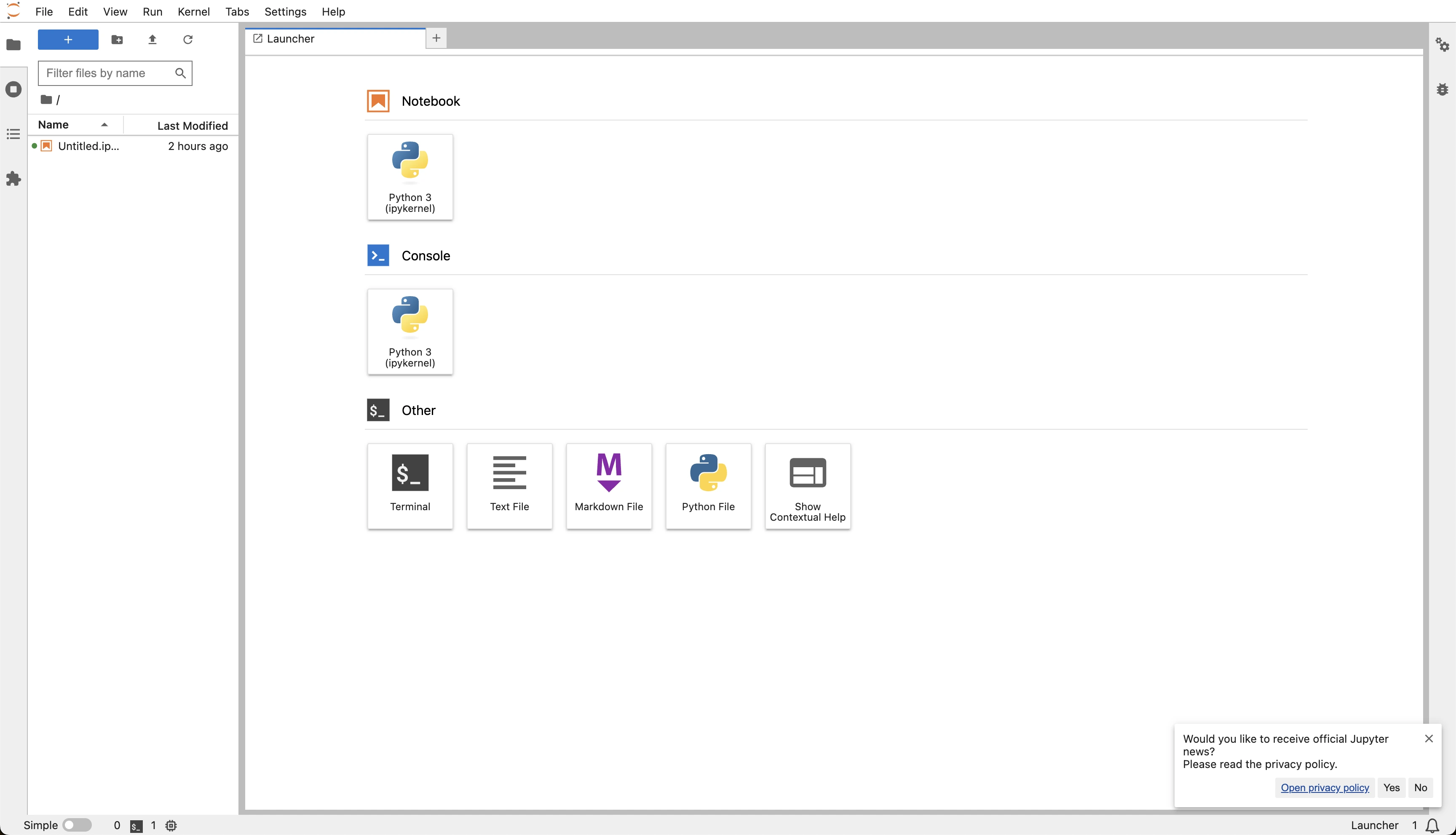The image size is (1456, 835).
Task: Open Running Terminals and Kernels panel
Action: coord(13,89)
